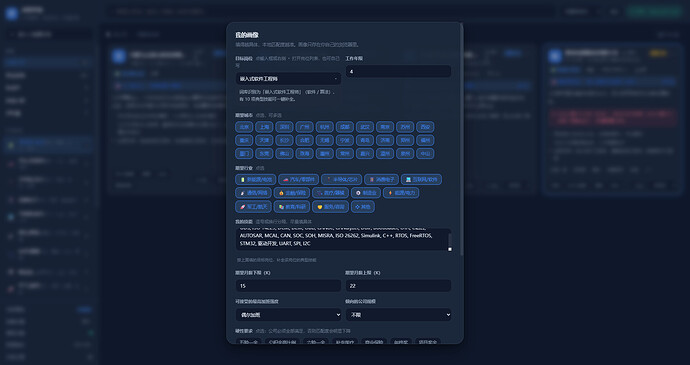Select the 医疗/器械 industry chip
The width and height of the screenshot is (690, 365).
pyautogui.click(x=330, y=193)
